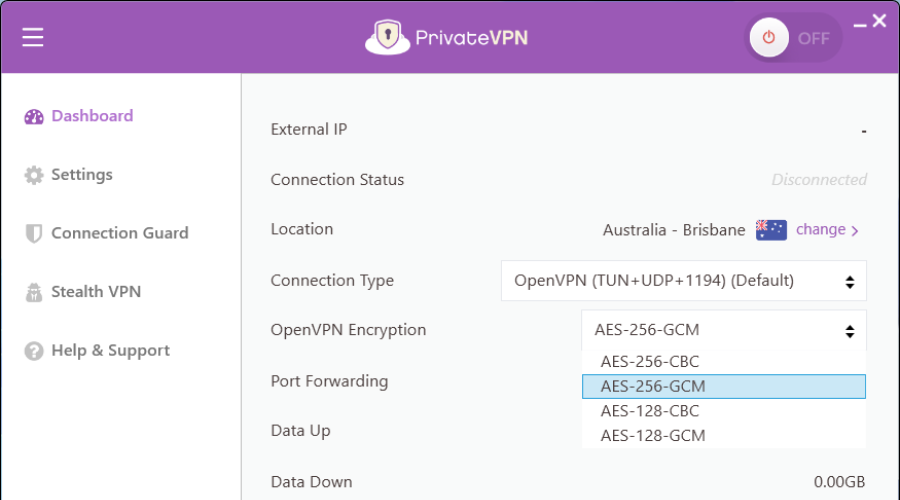Viewport: 900px width, 500px height.
Task: Toggle the VPN power switch on
Action: point(793,38)
